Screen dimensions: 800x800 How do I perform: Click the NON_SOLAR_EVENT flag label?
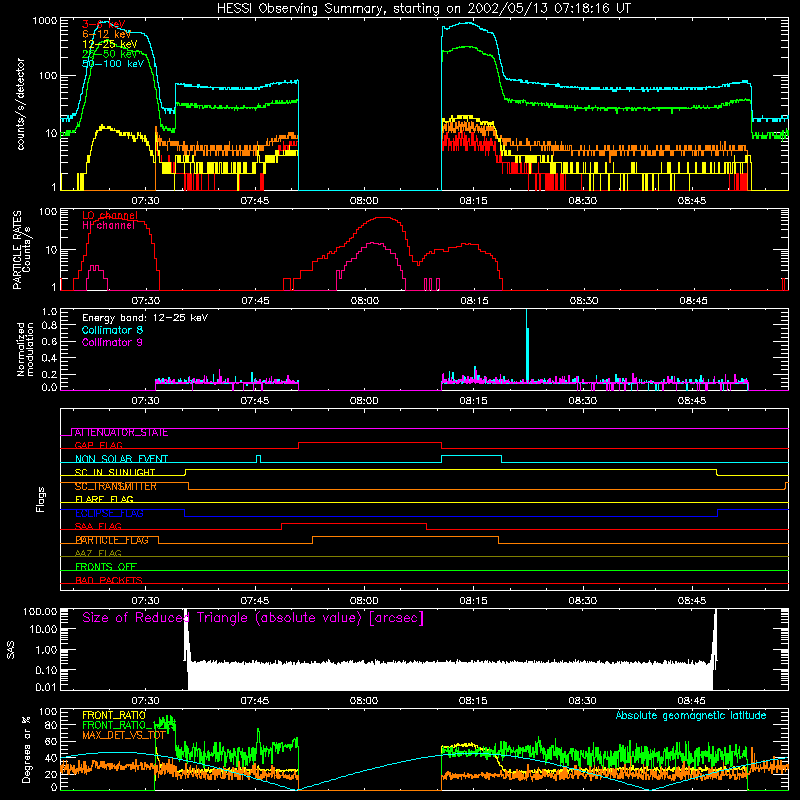[121, 459]
